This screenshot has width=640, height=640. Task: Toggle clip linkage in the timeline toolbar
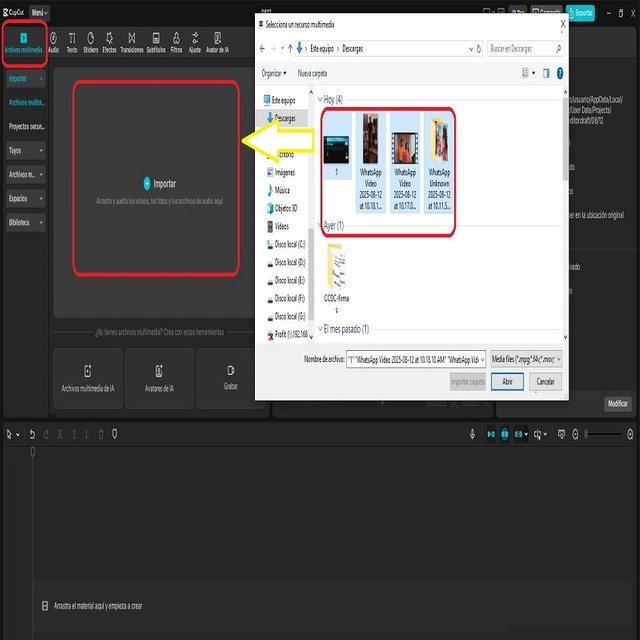tap(520, 434)
